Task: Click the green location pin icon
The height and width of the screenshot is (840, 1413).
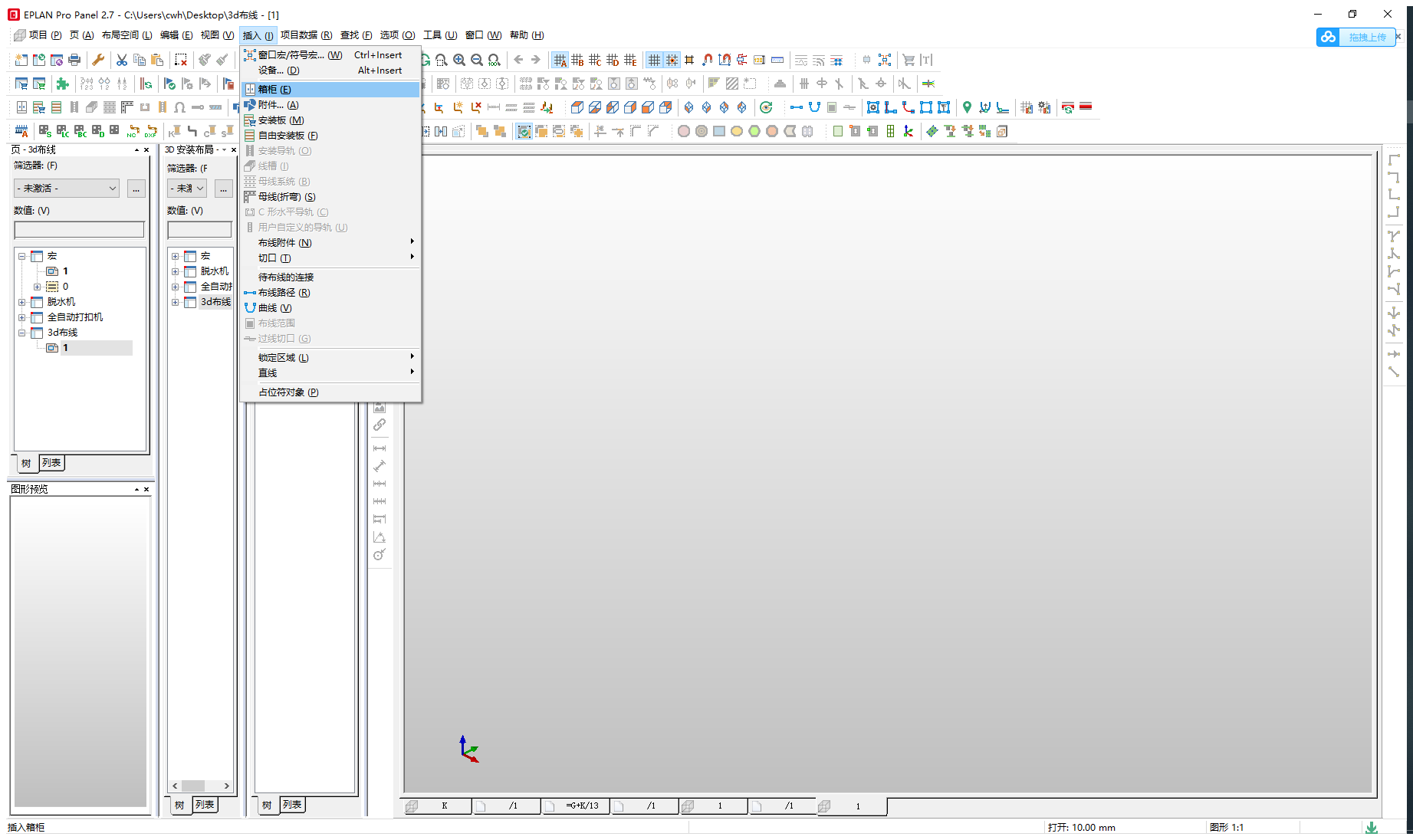Action: tap(967, 107)
